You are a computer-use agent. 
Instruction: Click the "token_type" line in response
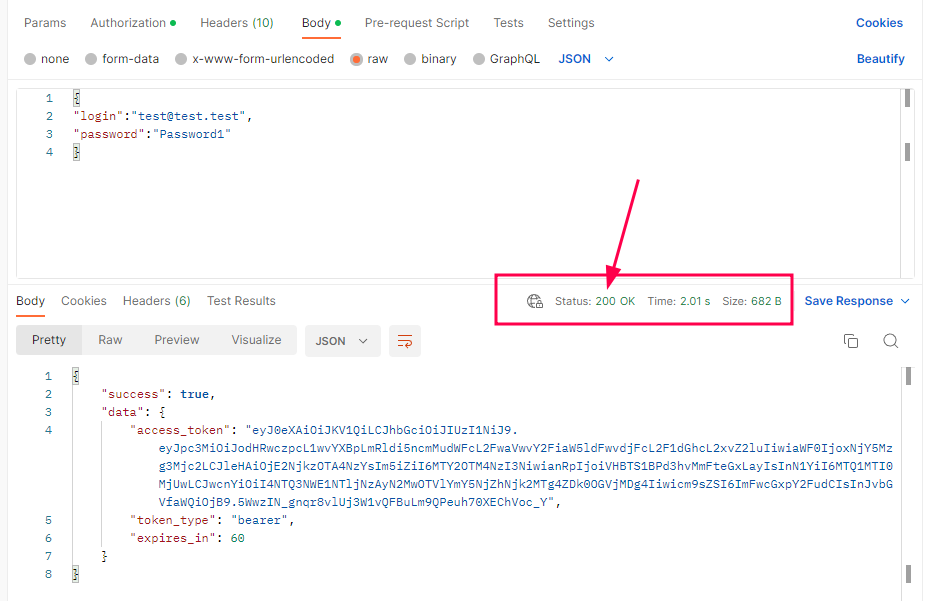[x=212, y=520]
